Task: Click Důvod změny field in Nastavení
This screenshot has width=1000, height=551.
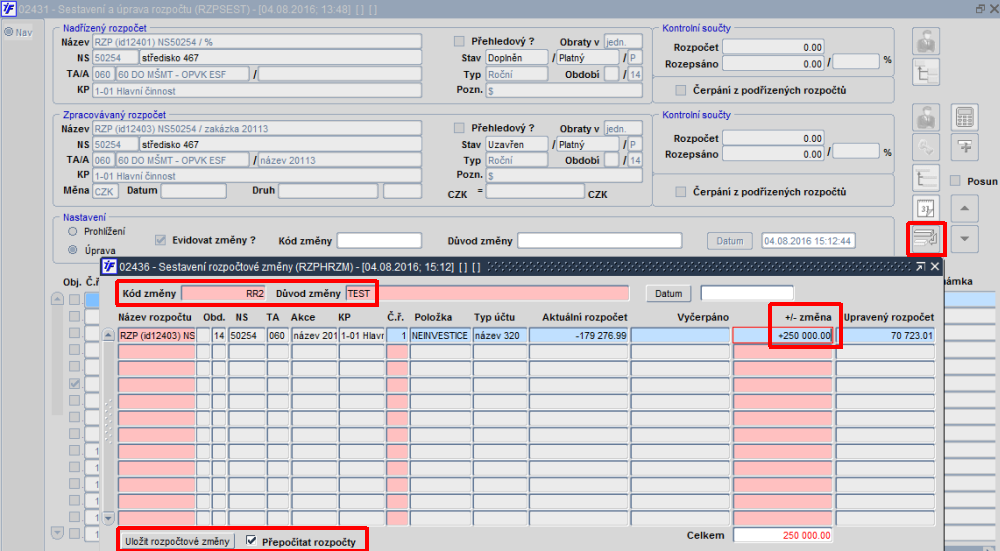Action: [x=599, y=240]
